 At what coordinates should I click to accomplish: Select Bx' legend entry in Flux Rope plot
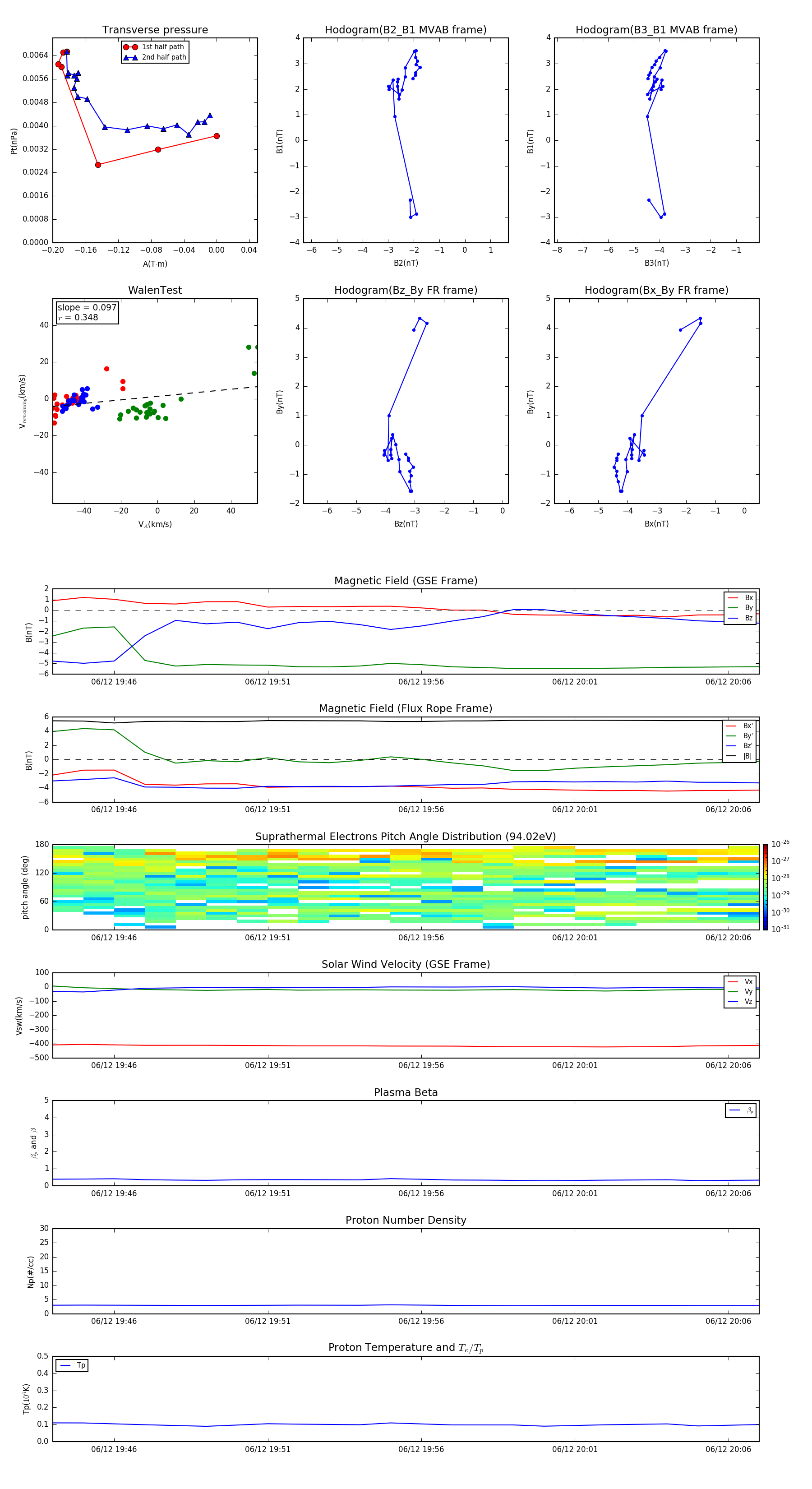pos(739,726)
